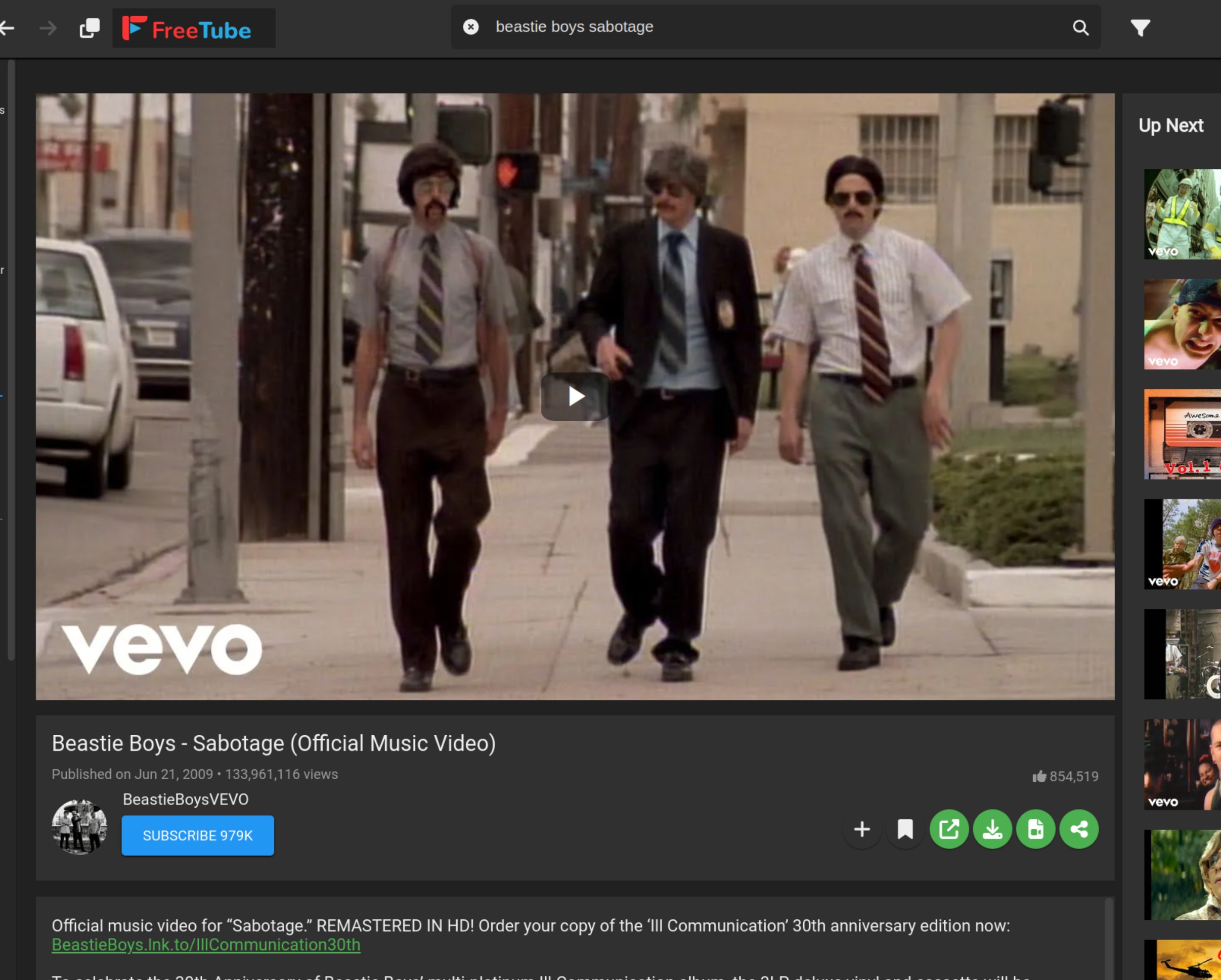
Task: Open the change media formats dropdown
Action: pos(1035,829)
